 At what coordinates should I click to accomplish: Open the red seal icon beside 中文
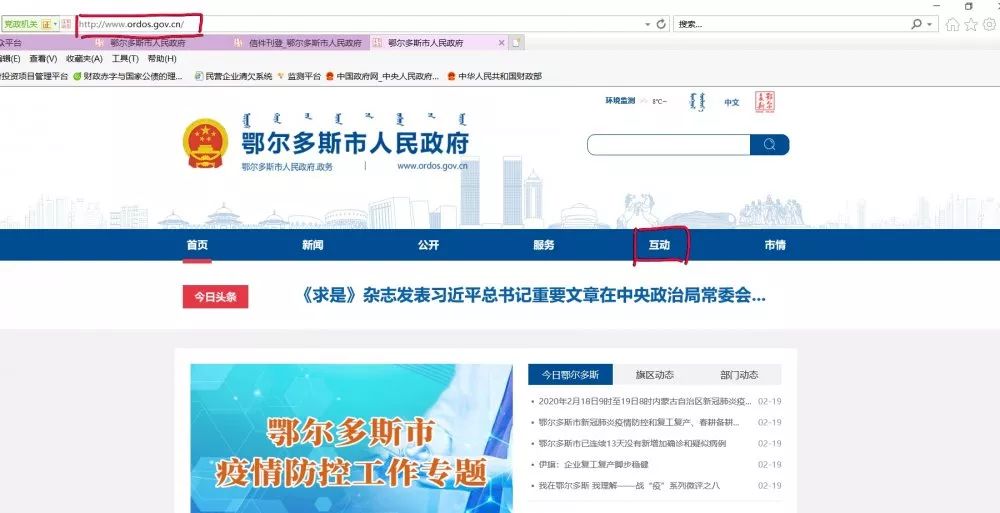764,102
